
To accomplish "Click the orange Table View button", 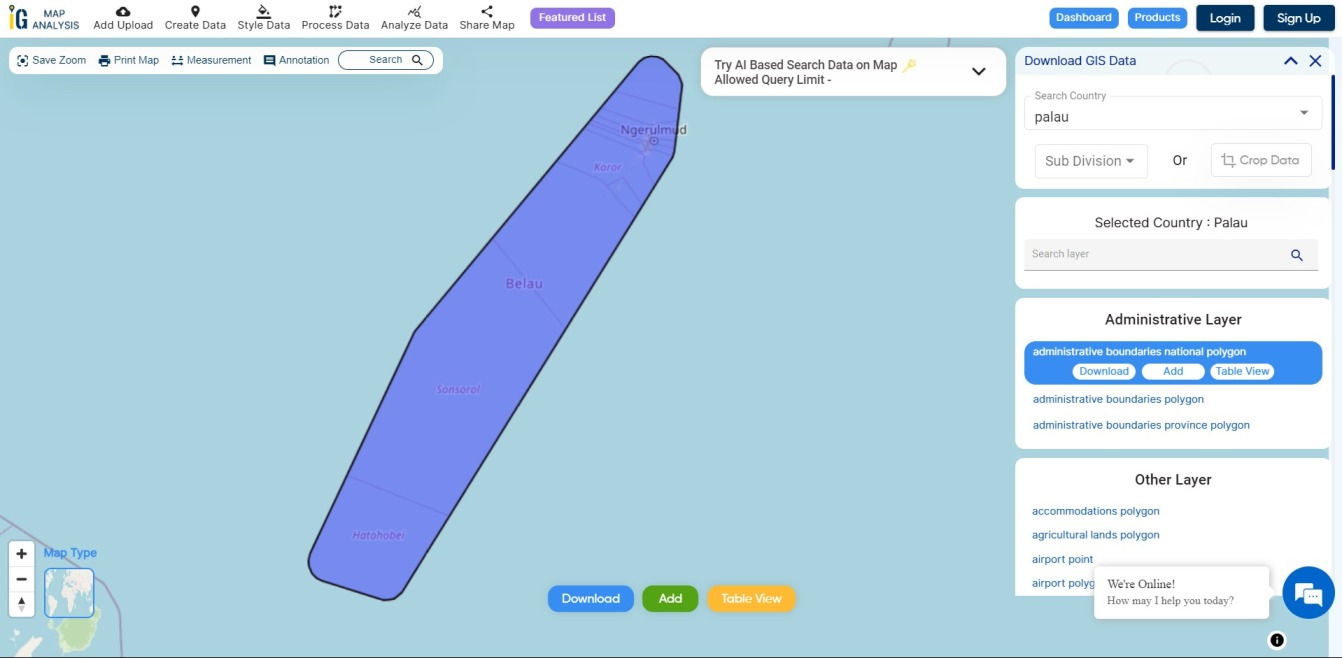I will (x=751, y=599).
